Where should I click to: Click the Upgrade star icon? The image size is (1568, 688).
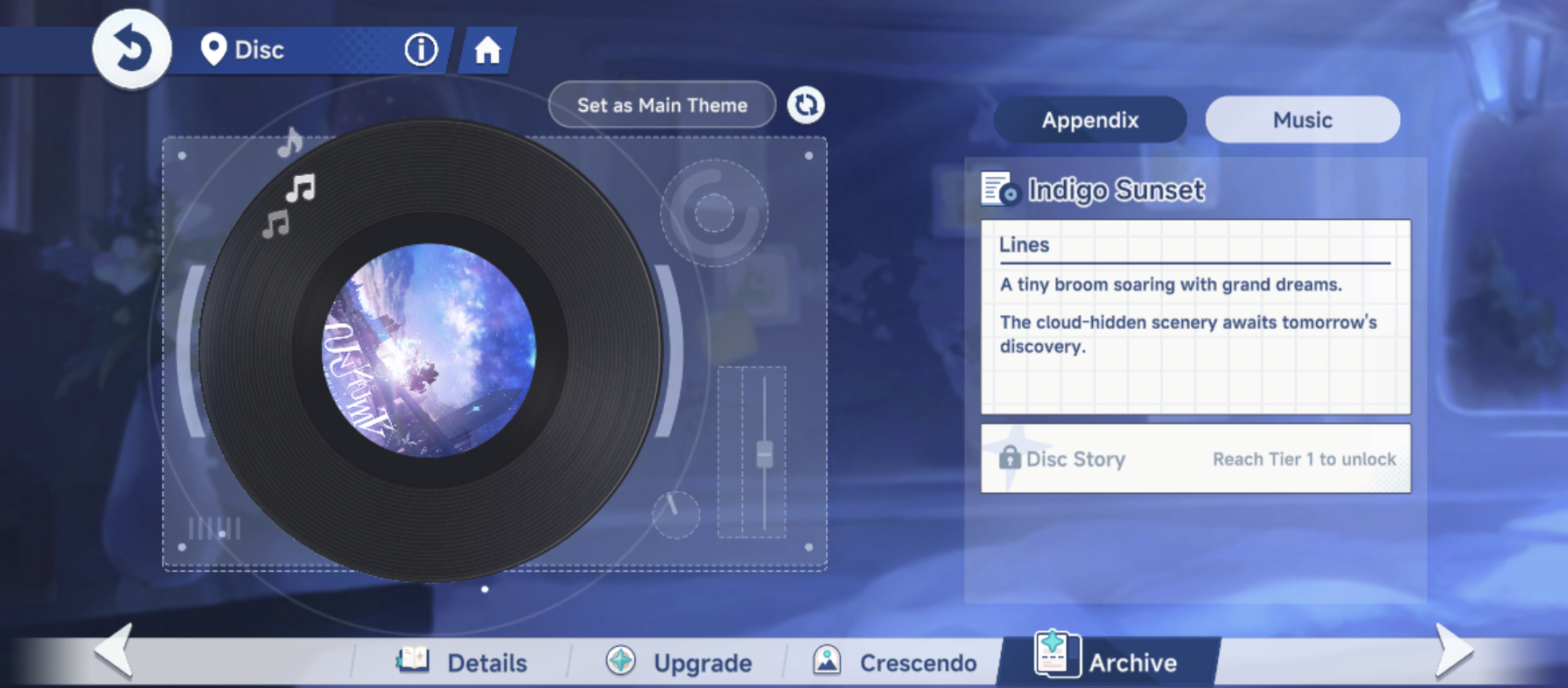(x=621, y=660)
